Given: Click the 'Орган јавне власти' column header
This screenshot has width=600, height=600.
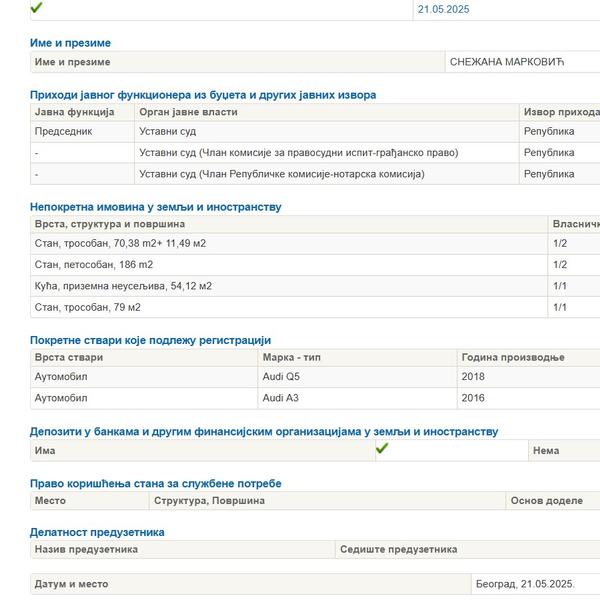Looking at the screenshot, I should 188,112.
